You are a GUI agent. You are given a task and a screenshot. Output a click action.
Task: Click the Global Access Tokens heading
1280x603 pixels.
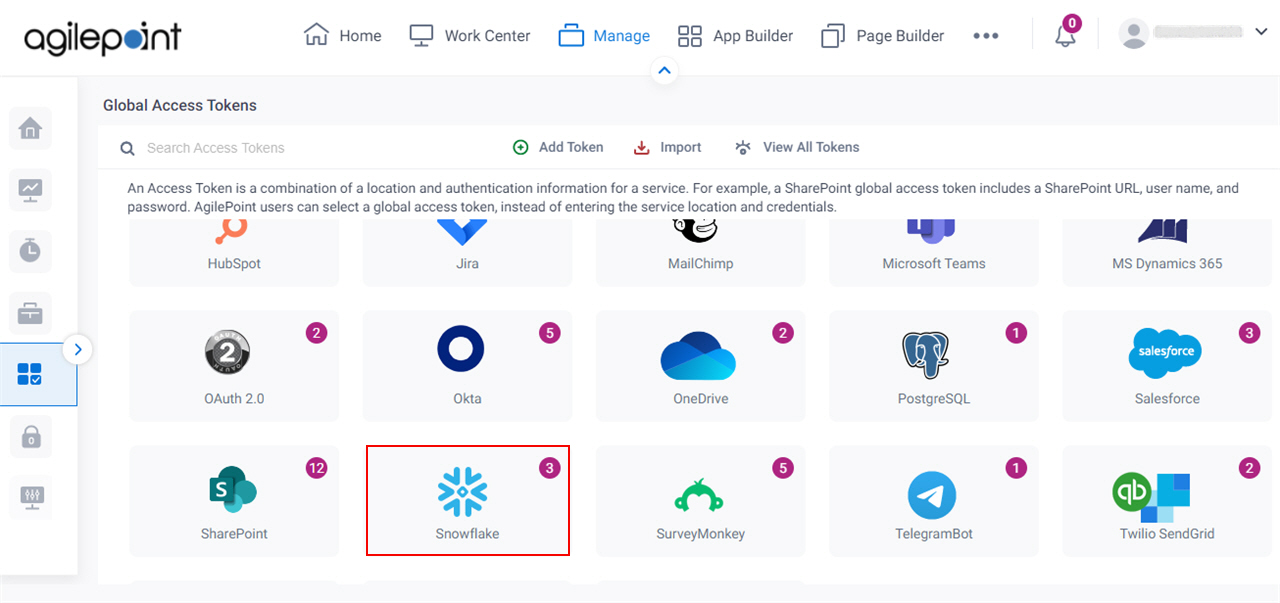180,105
